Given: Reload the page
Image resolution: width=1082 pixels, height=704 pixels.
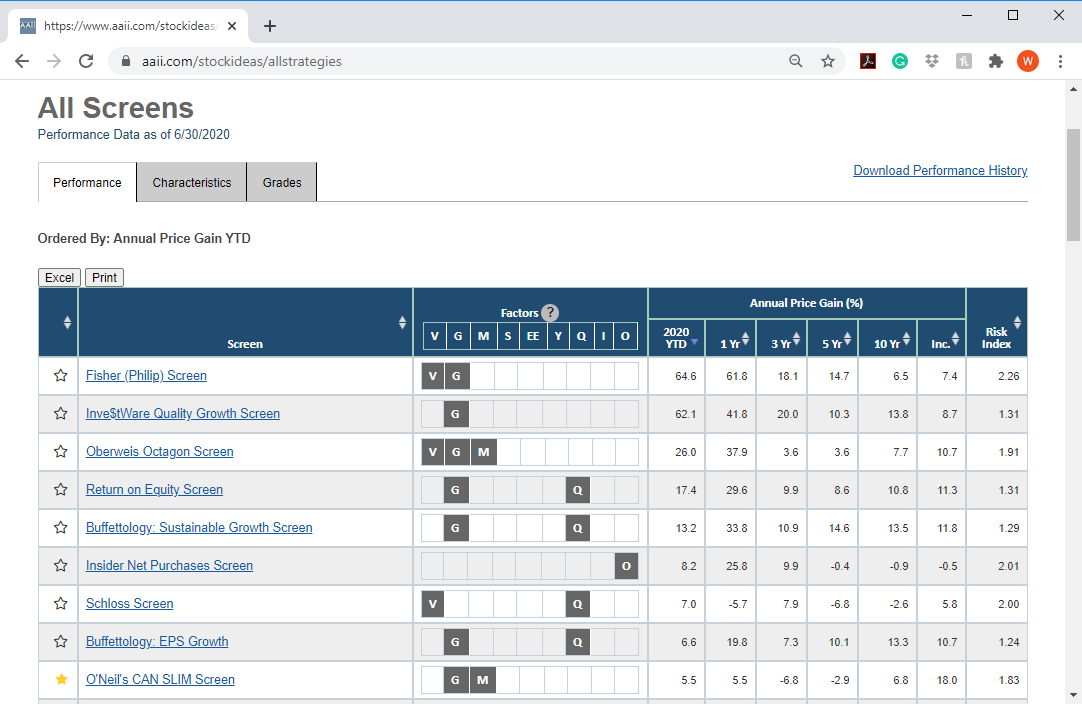Looking at the screenshot, I should 86,61.
